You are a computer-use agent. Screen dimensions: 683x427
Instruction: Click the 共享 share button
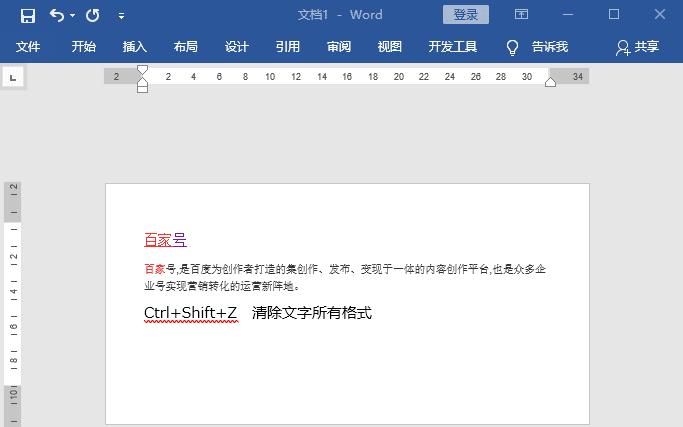point(637,47)
